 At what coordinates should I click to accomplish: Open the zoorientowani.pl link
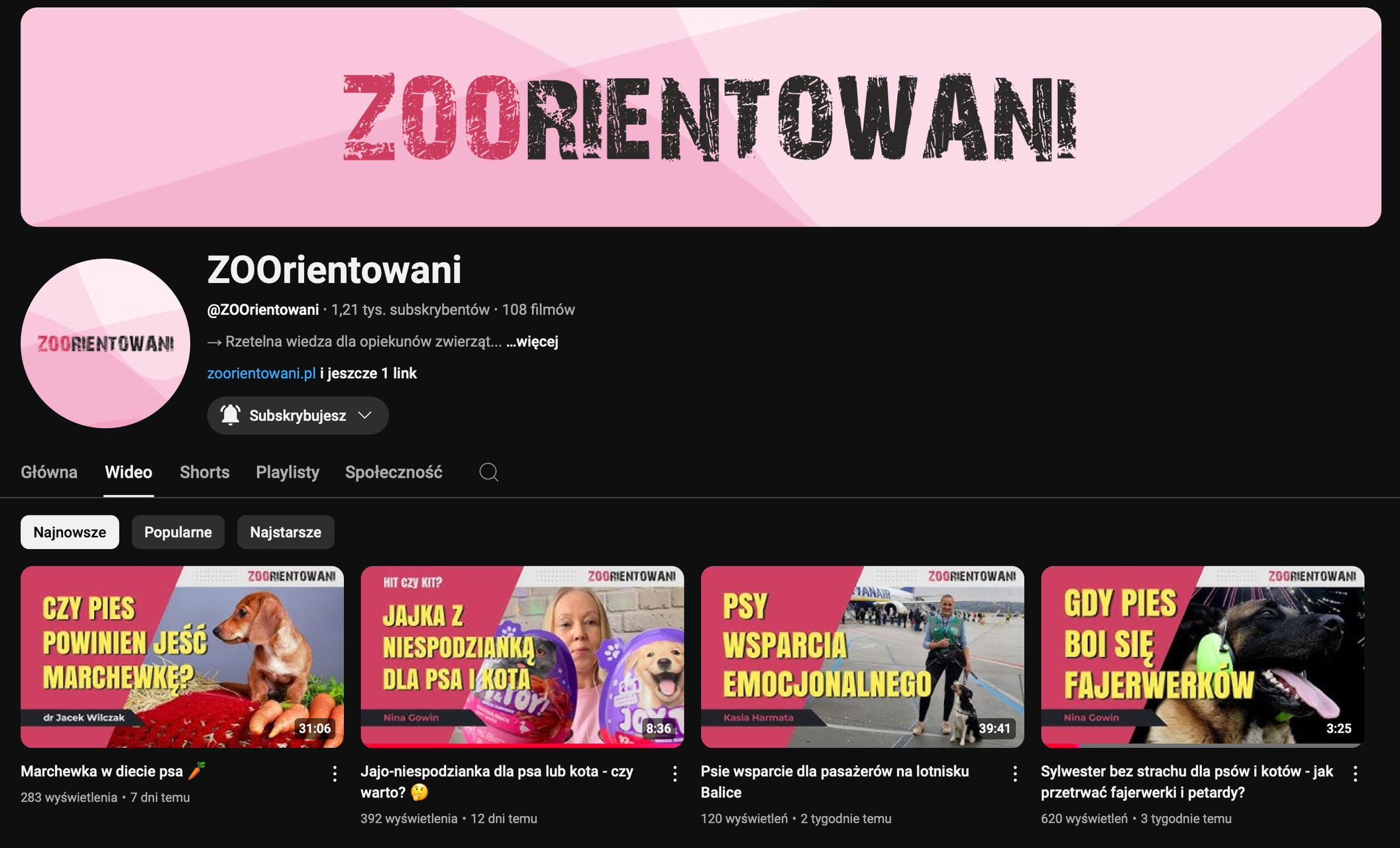click(x=261, y=373)
